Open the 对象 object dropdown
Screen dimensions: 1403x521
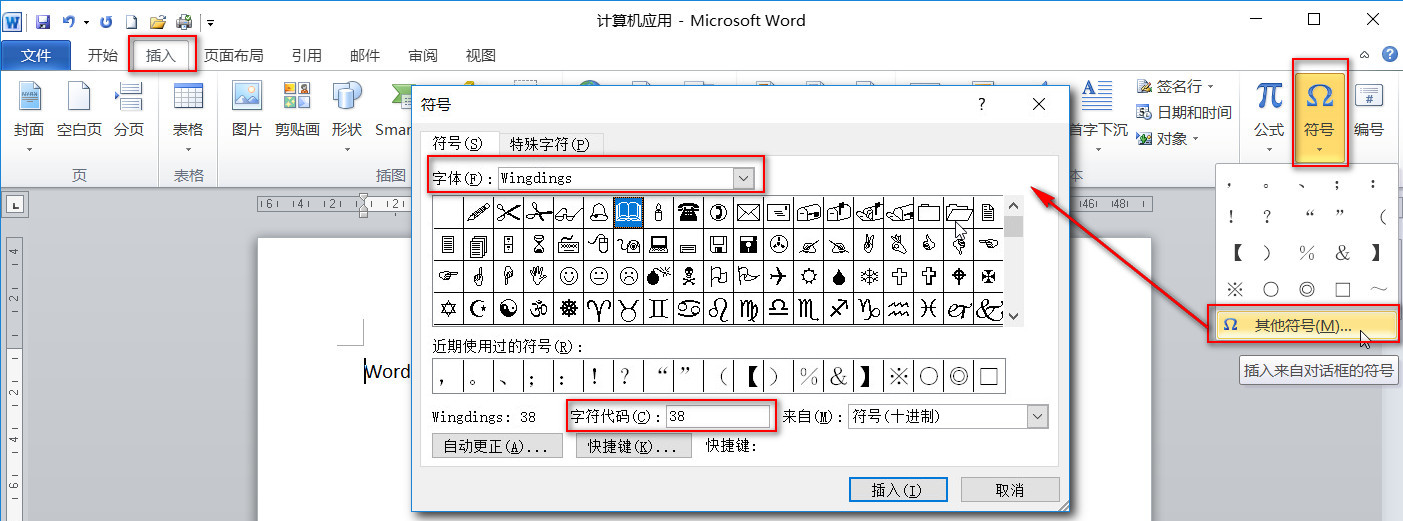click(x=1169, y=138)
